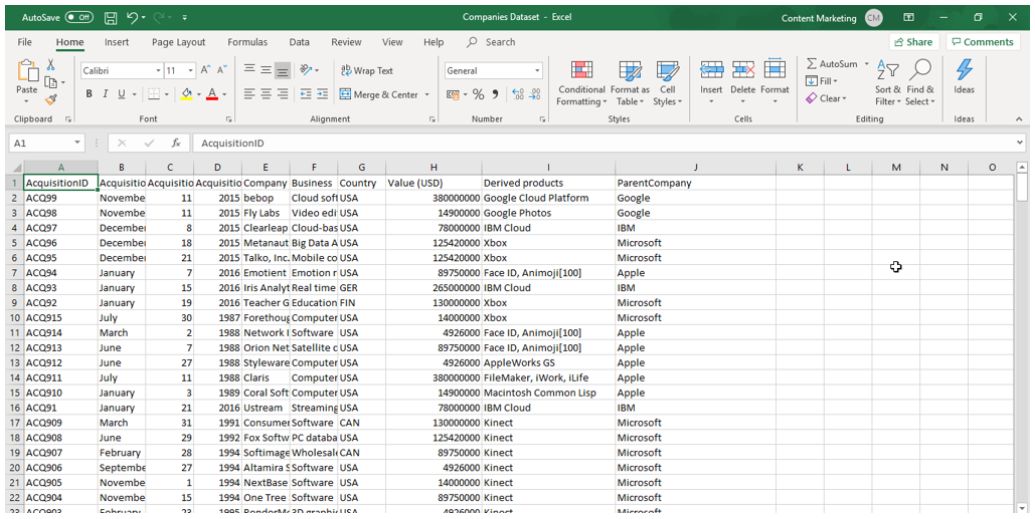Viewport: 1035px width, 519px height.
Task: Click the Format cells button
Action: click(774, 83)
